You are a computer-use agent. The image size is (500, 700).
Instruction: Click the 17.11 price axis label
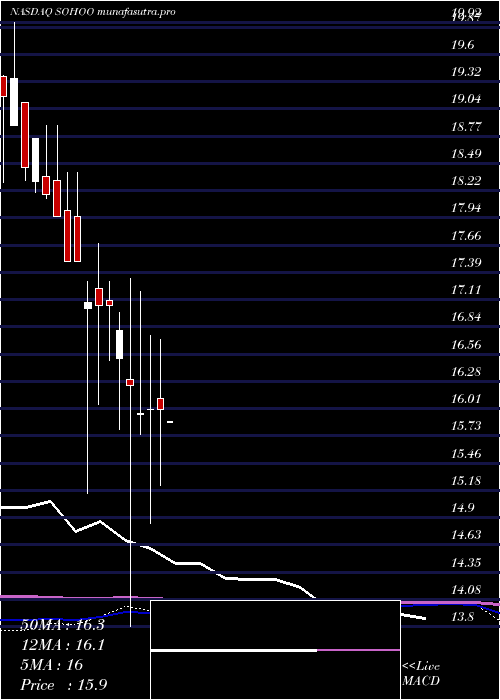pos(466,290)
